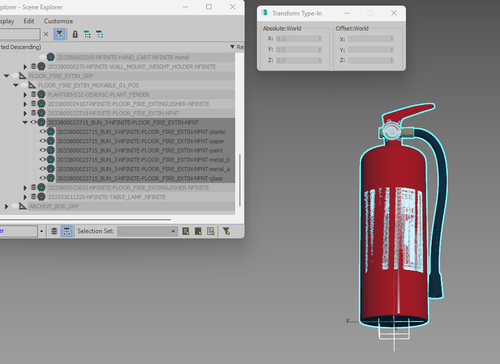Expand the ARCHIVE_BOX_GRP group
The height and width of the screenshot is (364, 500).
6,207
